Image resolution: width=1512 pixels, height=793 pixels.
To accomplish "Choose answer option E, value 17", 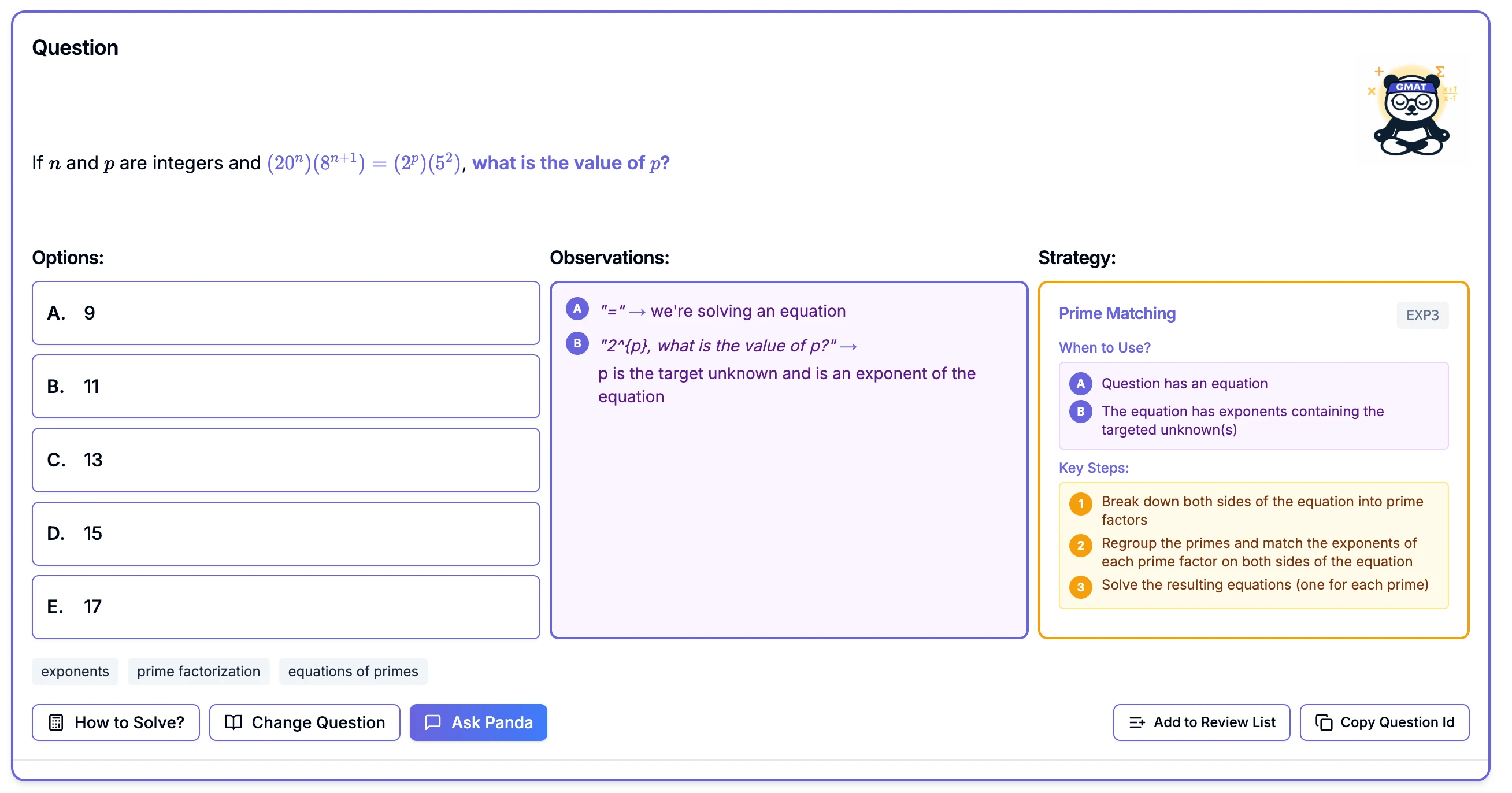I will pyautogui.click(x=286, y=606).
